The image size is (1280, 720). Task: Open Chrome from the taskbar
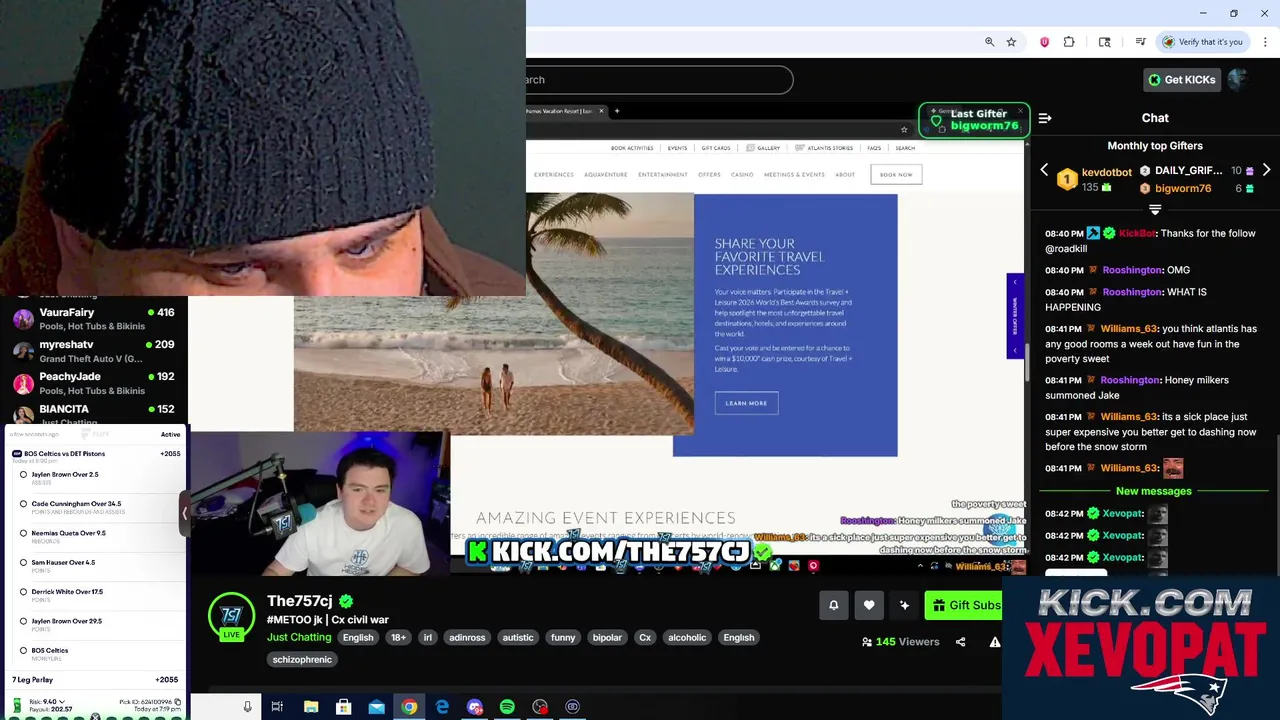tap(409, 707)
